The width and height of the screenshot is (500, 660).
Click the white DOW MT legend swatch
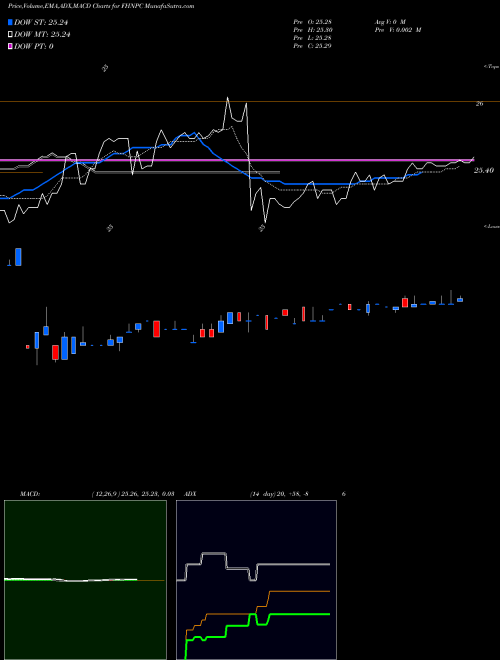tap(11, 35)
